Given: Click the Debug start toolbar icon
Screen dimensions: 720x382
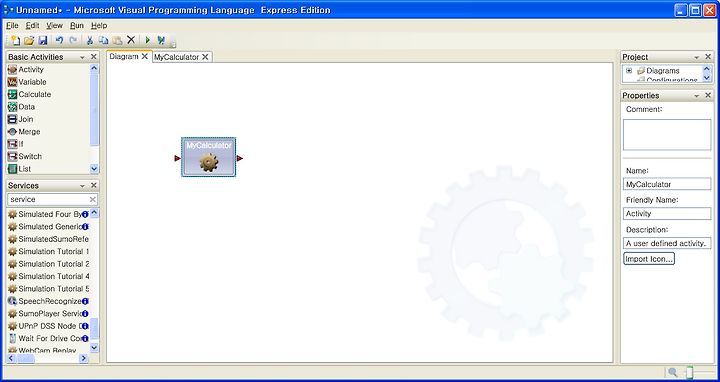Looking at the screenshot, I should point(161,40).
